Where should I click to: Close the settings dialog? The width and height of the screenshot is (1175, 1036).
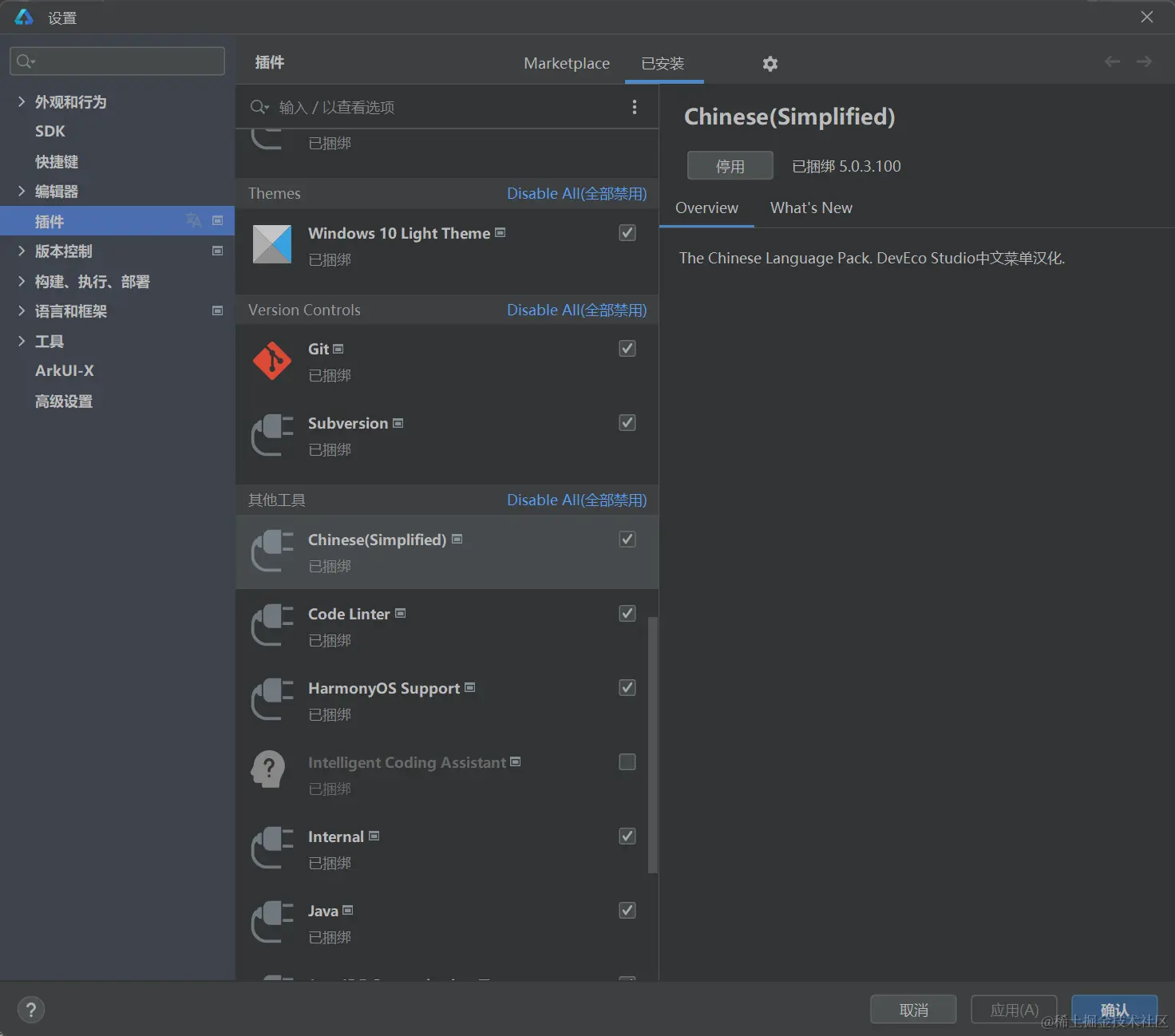1147,17
